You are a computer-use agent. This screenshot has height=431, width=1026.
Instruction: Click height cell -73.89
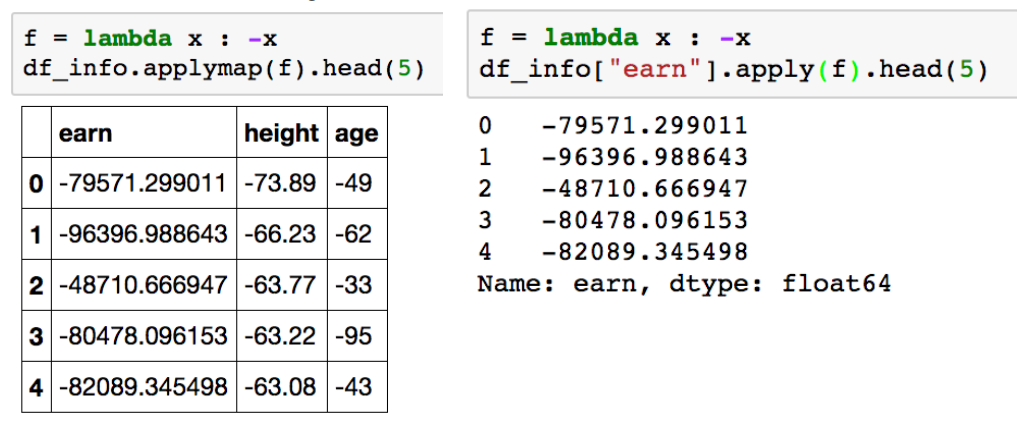click(x=282, y=183)
